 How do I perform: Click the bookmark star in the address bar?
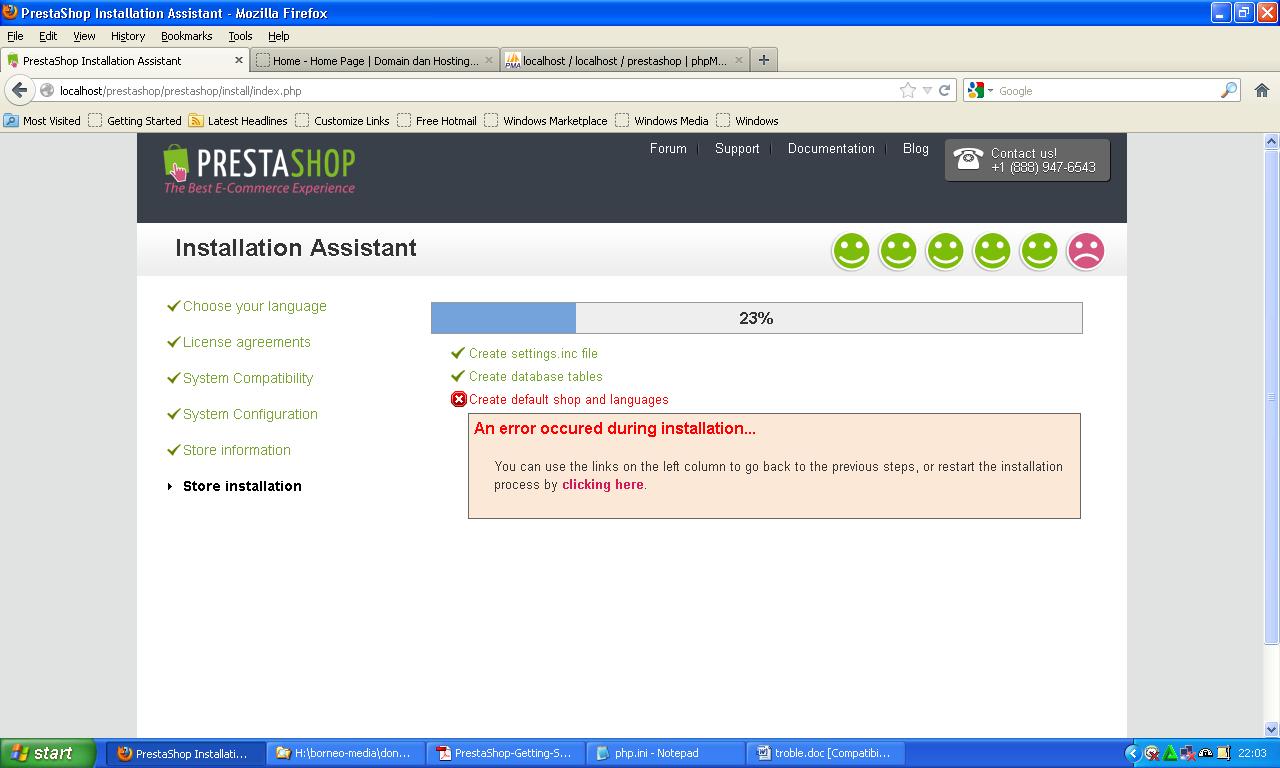point(908,90)
